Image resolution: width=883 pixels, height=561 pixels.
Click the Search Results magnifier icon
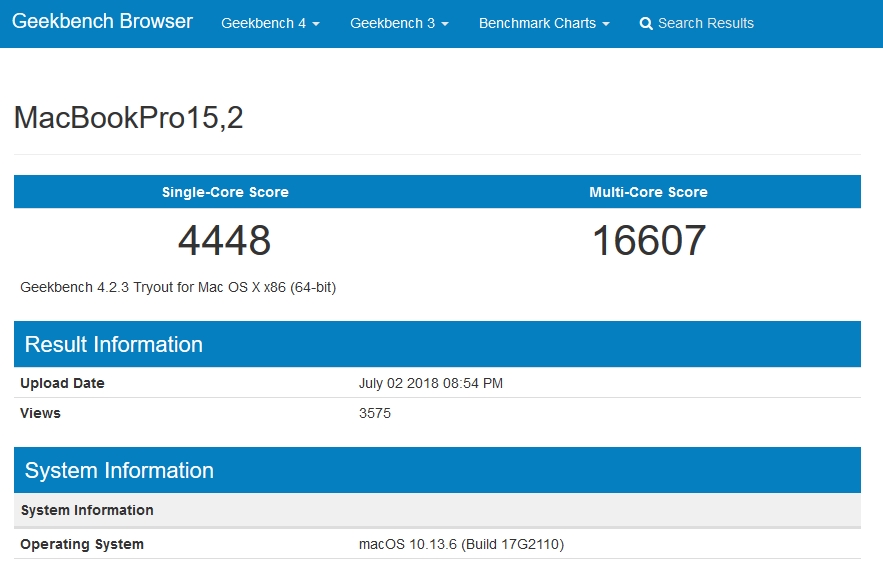click(646, 24)
